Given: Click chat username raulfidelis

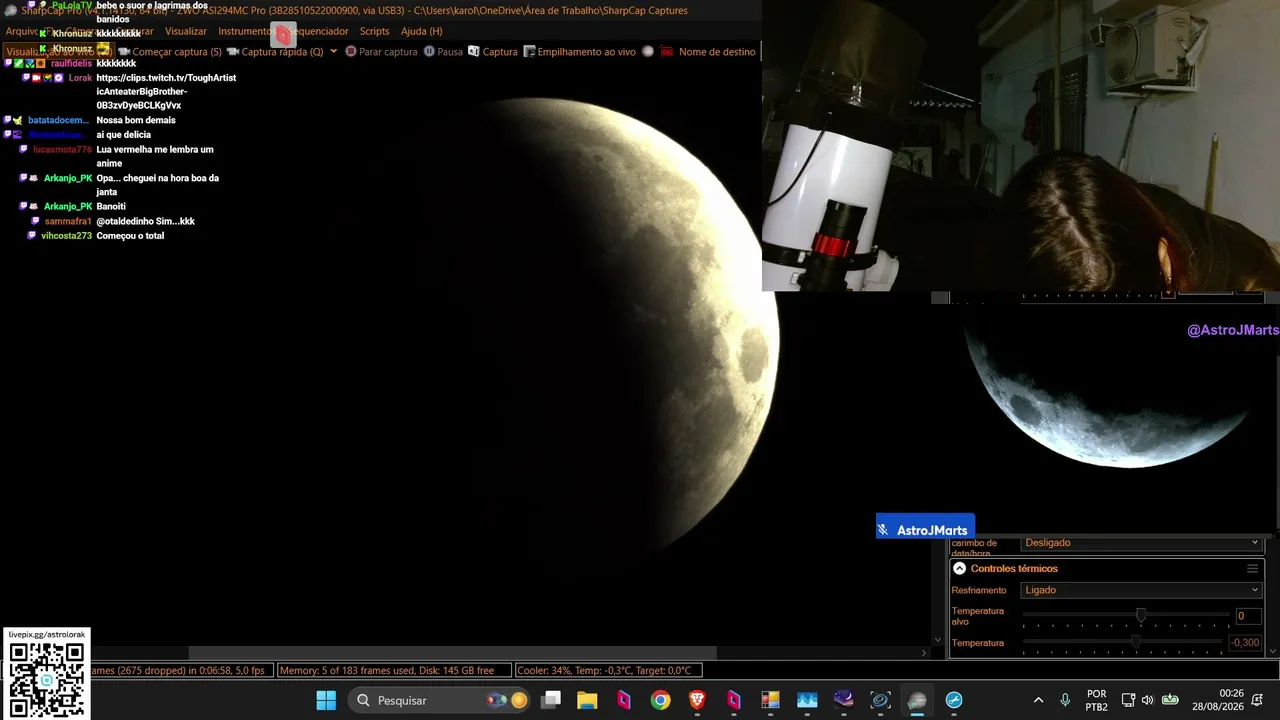Looking at the screenshot, I should (71, 64).
